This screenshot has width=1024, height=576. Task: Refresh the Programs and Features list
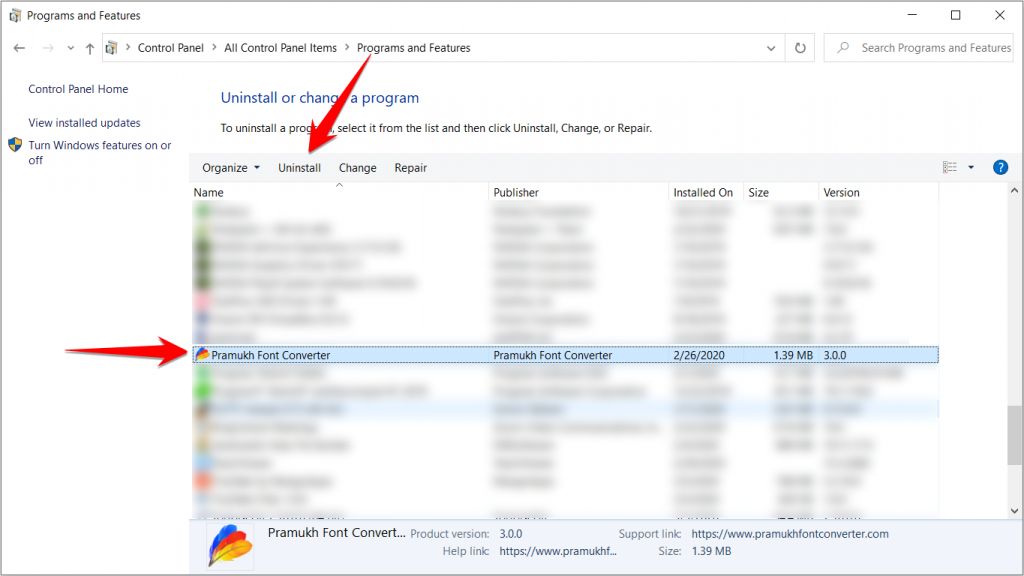[800, 48]
